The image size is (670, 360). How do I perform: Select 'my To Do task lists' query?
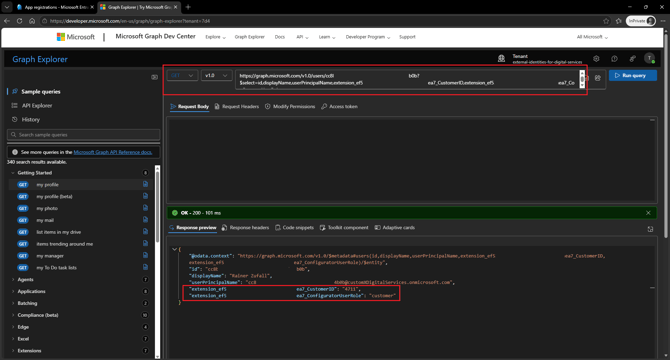click(56, 268)
